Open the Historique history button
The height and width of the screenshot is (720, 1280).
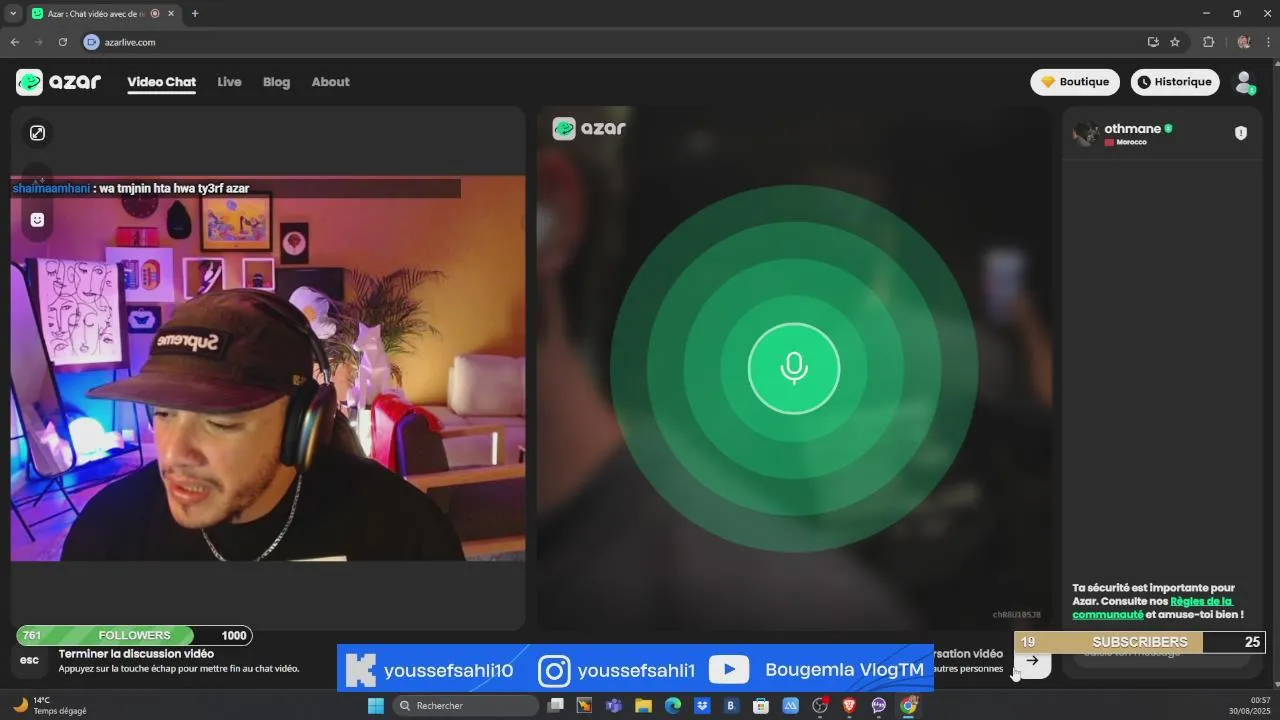1175,82
